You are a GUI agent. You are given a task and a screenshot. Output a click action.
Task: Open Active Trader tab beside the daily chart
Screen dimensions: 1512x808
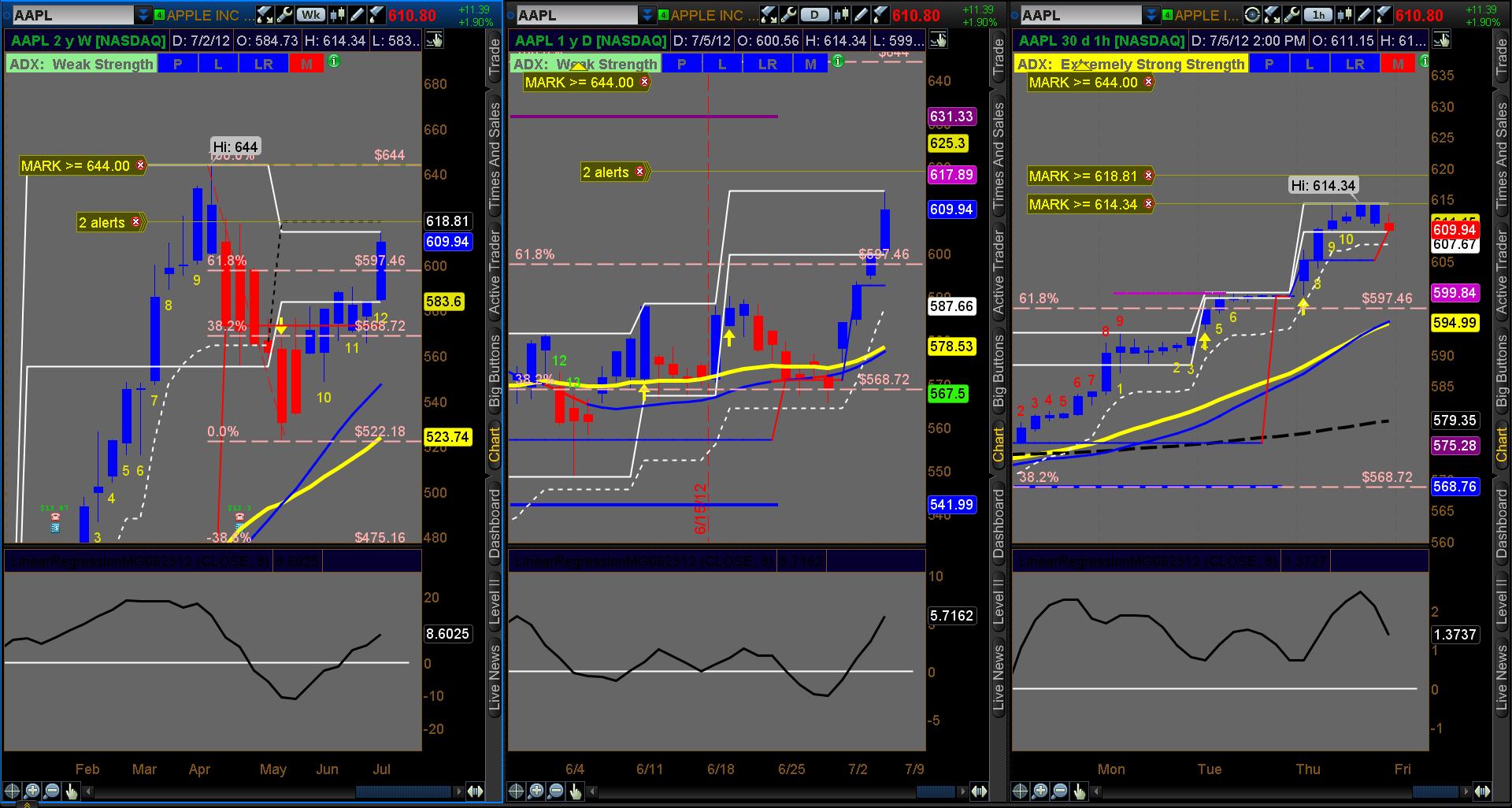coord(999,272)
